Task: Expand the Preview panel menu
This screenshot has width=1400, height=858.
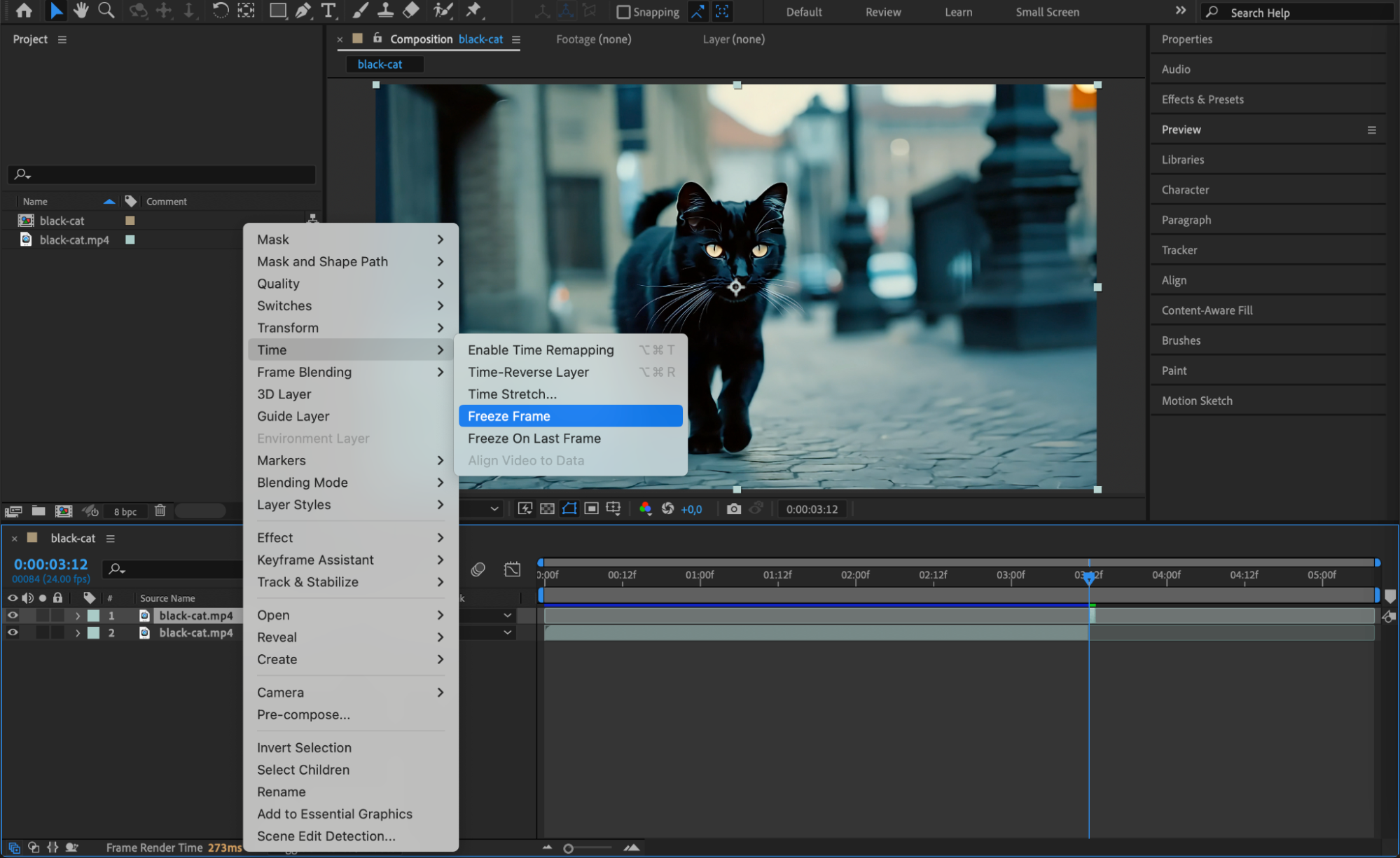Action: pyautogui.click(x=1371, y=130)
